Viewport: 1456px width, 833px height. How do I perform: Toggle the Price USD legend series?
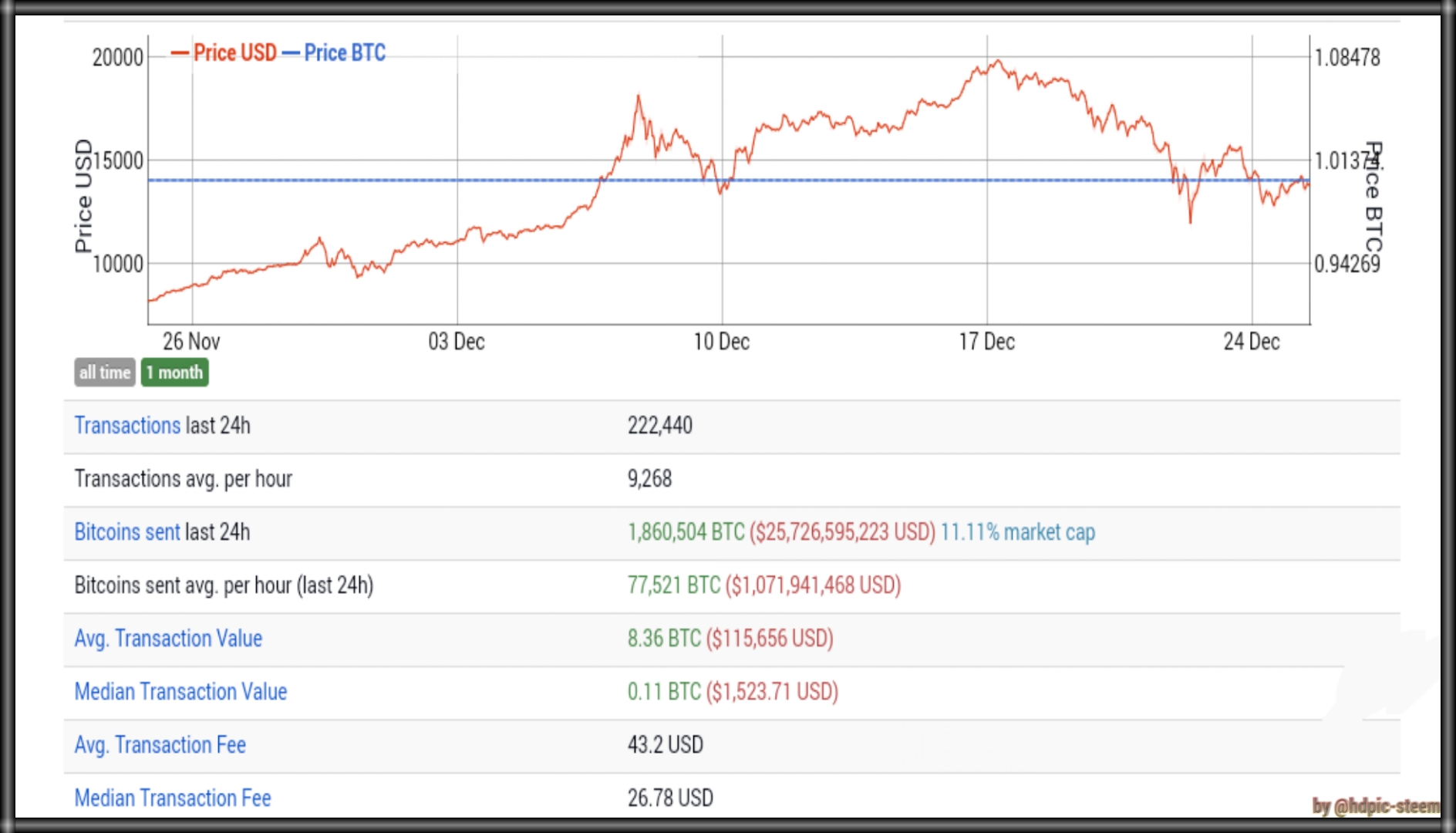pyautogui.click(x=224, y=52)
